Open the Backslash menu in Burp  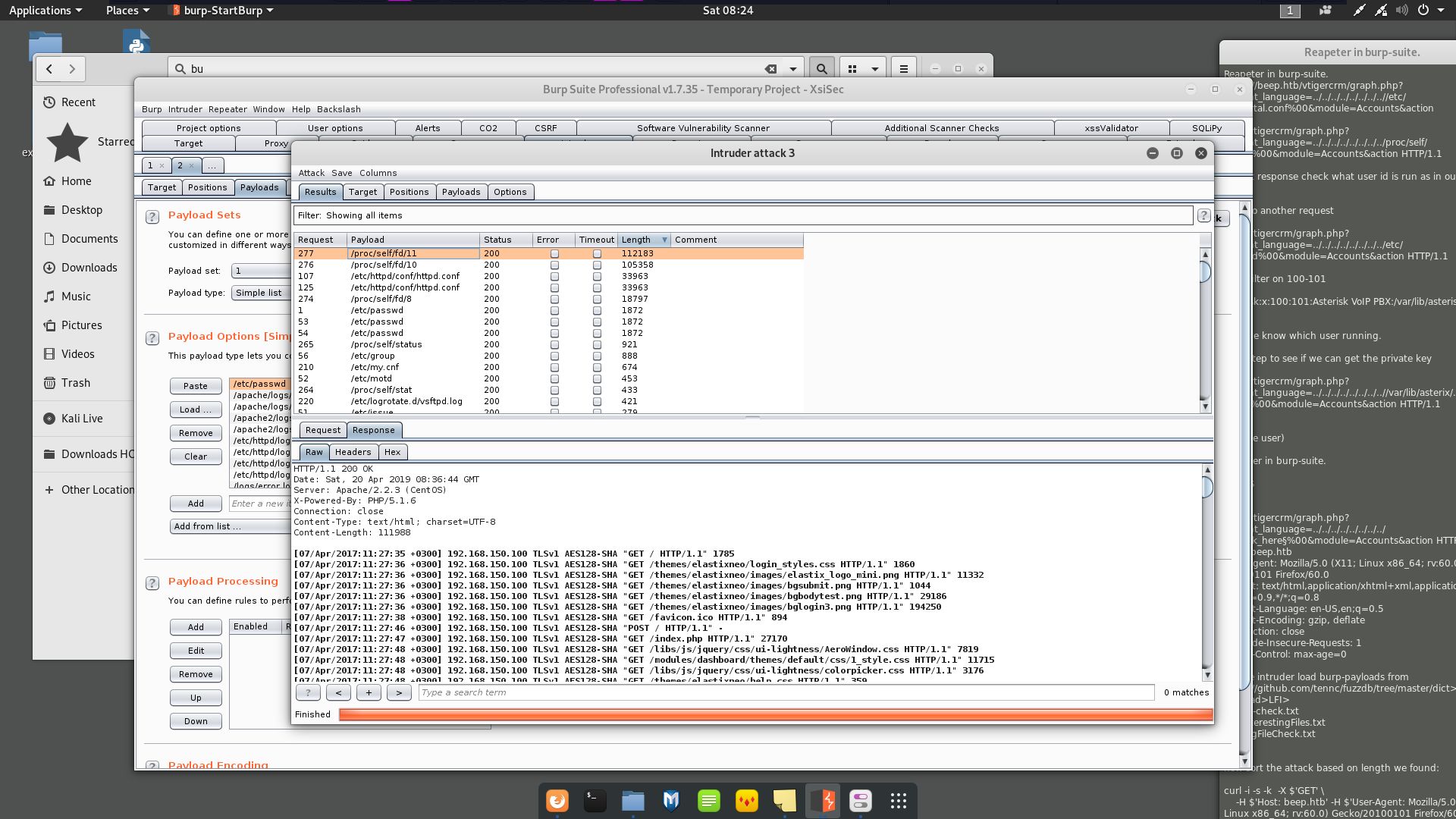point(338,109)
